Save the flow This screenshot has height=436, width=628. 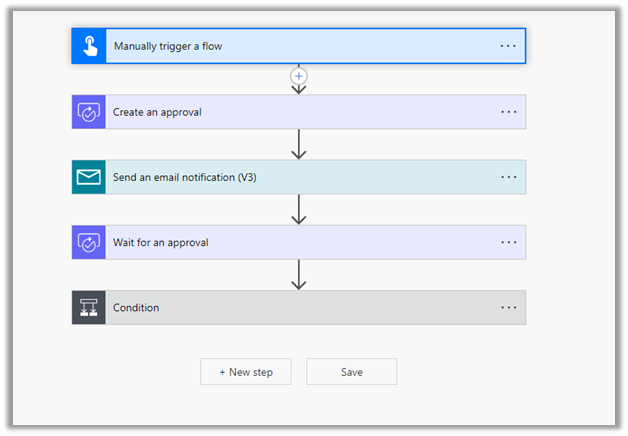351,372
